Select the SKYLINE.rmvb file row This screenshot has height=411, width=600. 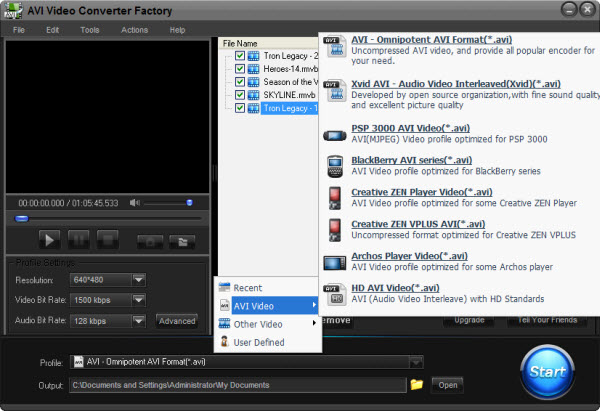click(x=289, y=95)
